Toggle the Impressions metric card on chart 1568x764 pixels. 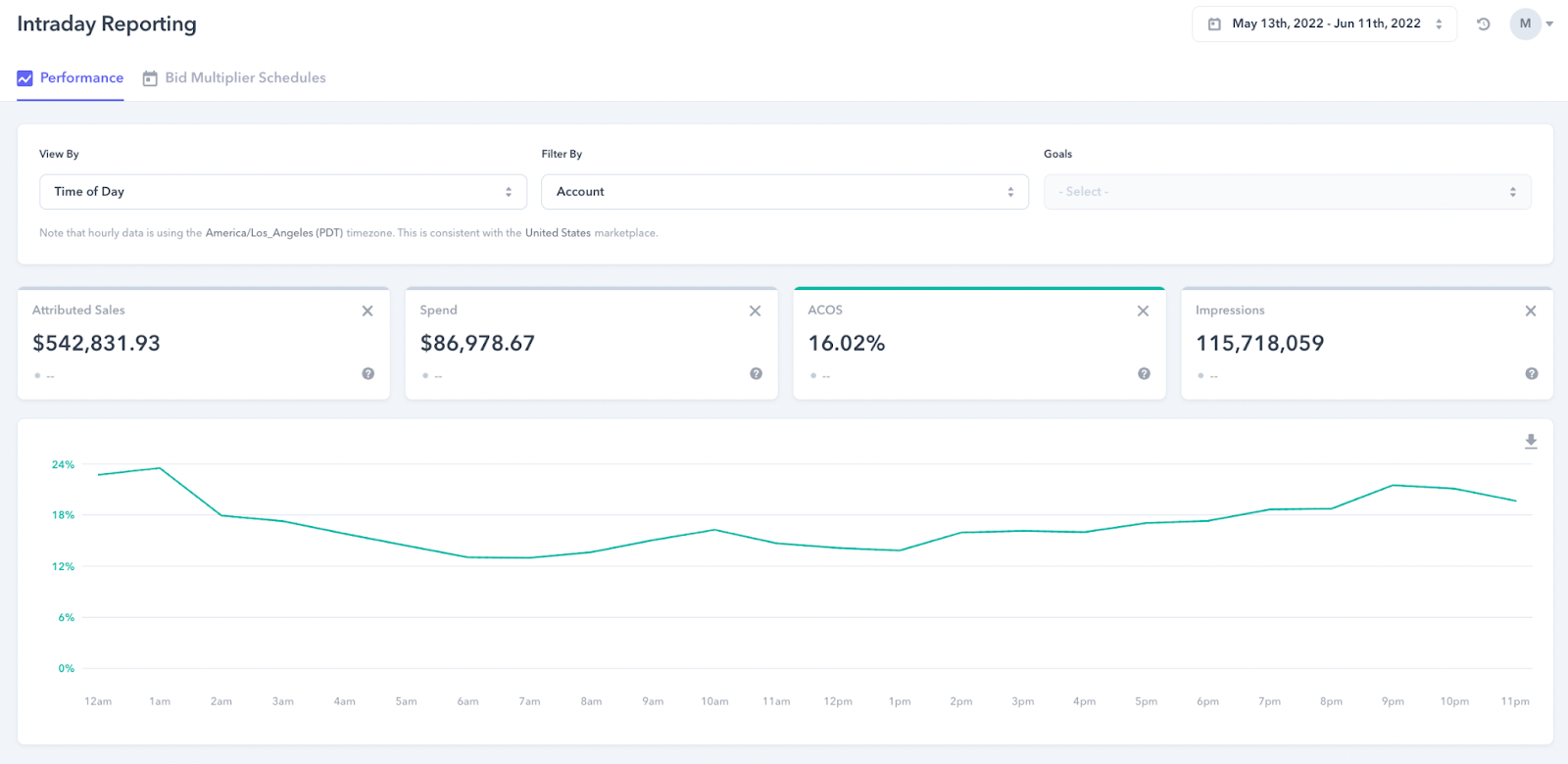click(1367, 343)
